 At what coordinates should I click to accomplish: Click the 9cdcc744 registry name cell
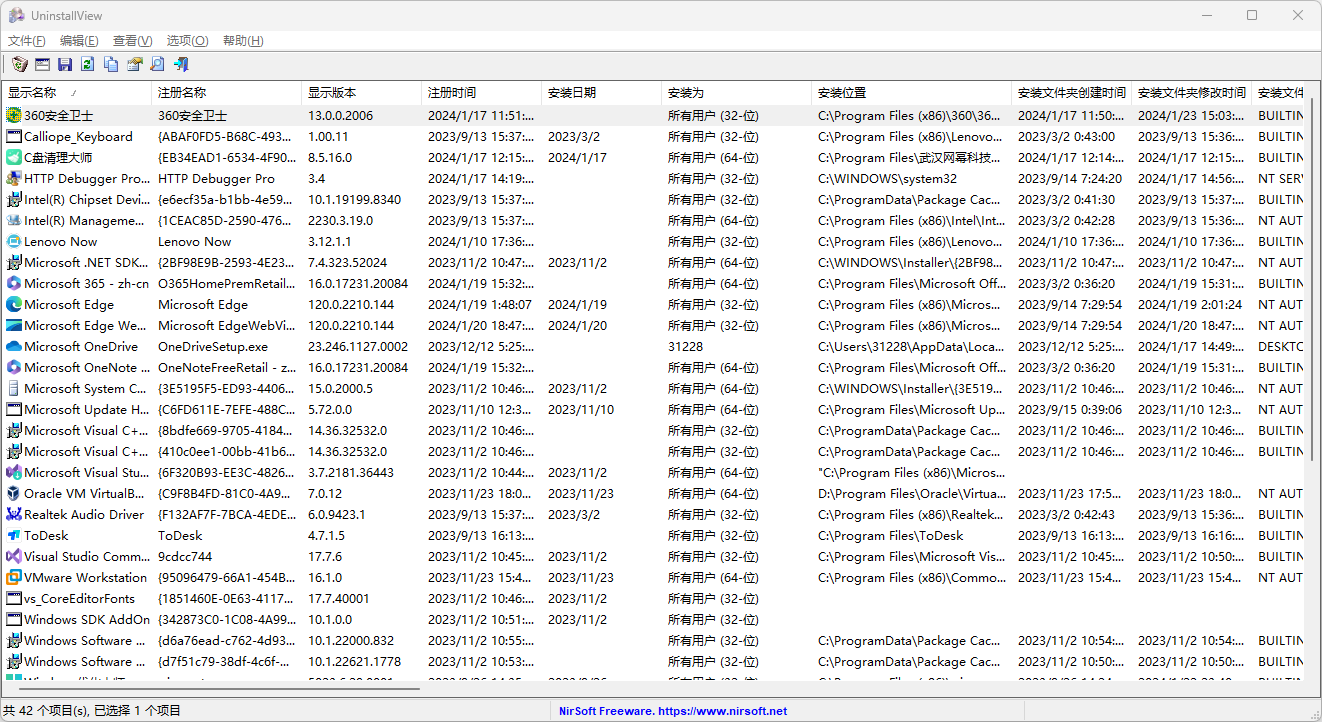(185, 557)
